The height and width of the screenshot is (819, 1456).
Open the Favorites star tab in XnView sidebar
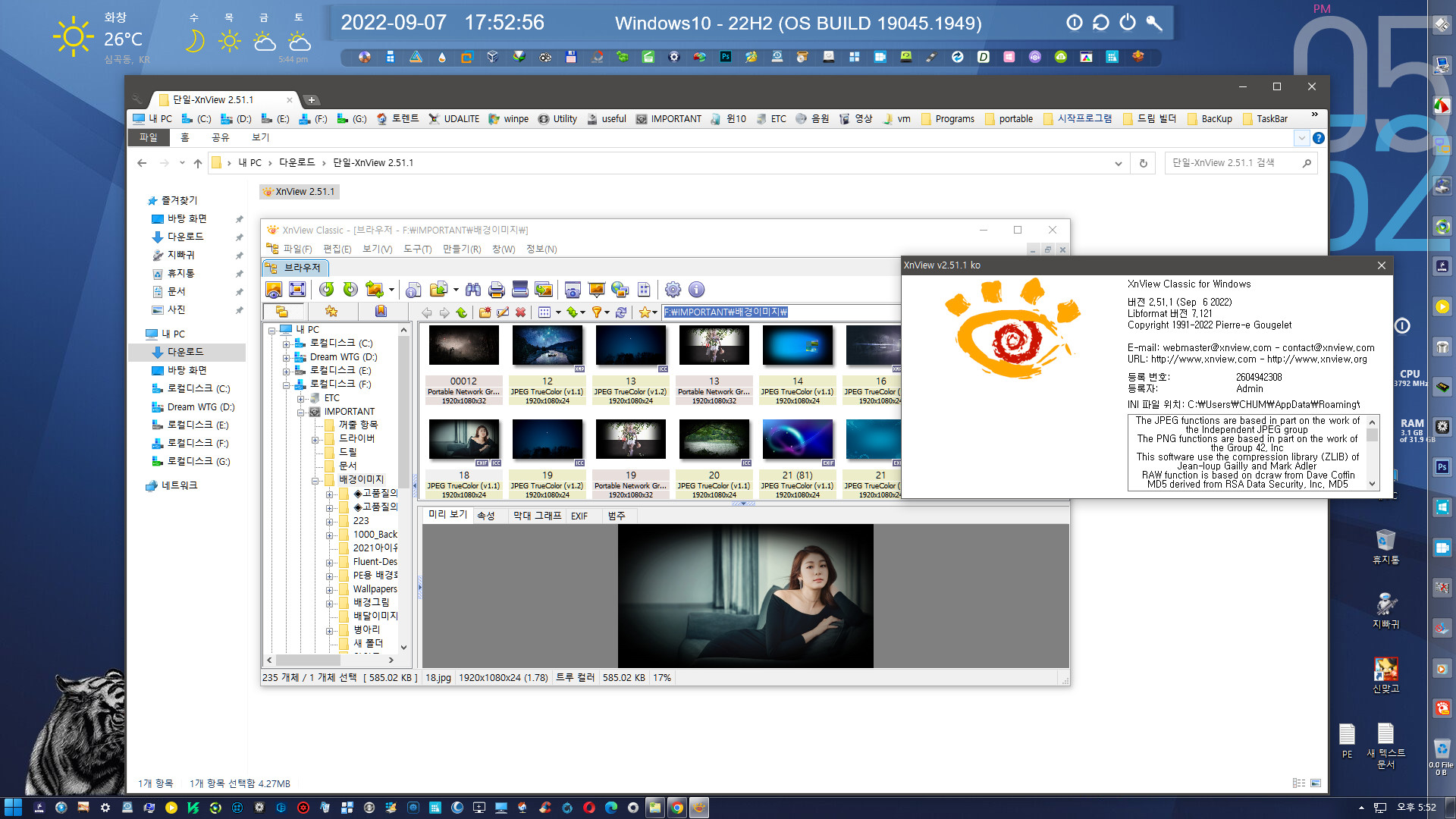[331, 311]
